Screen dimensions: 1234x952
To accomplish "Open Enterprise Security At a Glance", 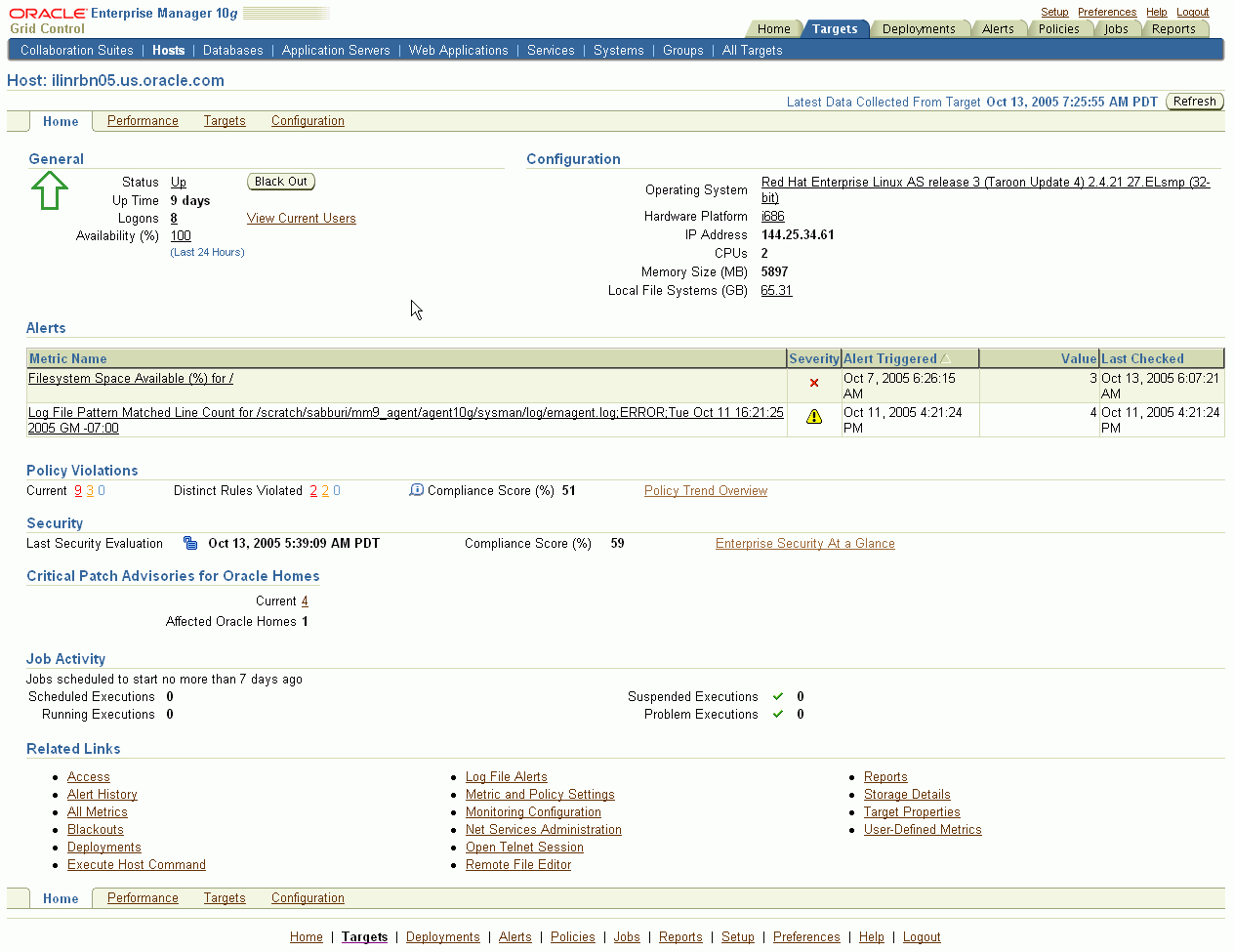I will (x=804, y=543).
